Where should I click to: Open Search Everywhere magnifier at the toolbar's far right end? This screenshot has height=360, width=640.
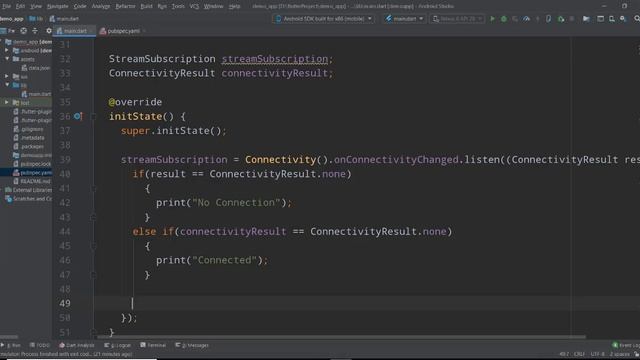click(x=637, y=19)
